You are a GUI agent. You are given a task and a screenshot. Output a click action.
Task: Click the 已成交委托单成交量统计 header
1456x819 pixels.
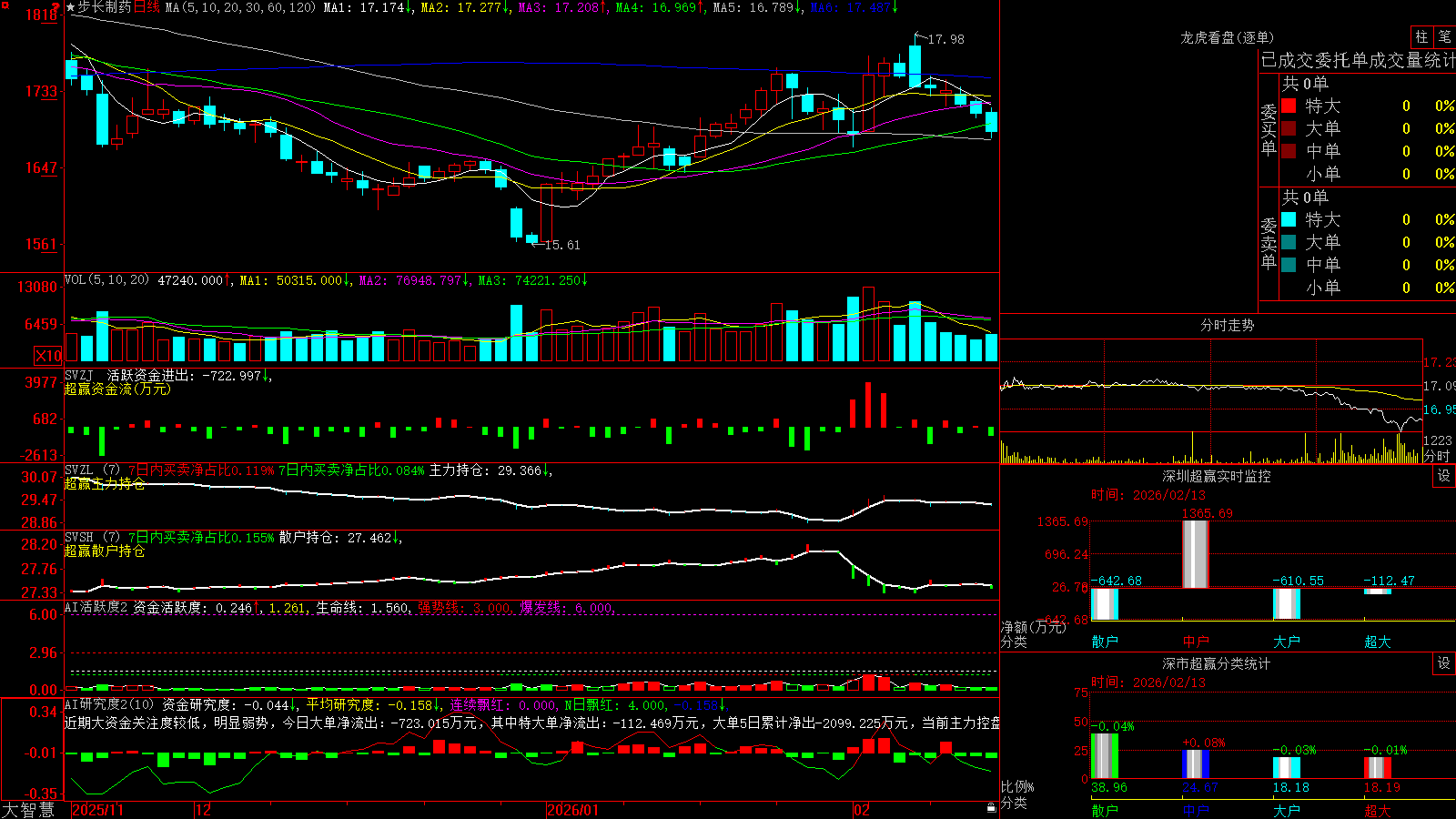1358,60
